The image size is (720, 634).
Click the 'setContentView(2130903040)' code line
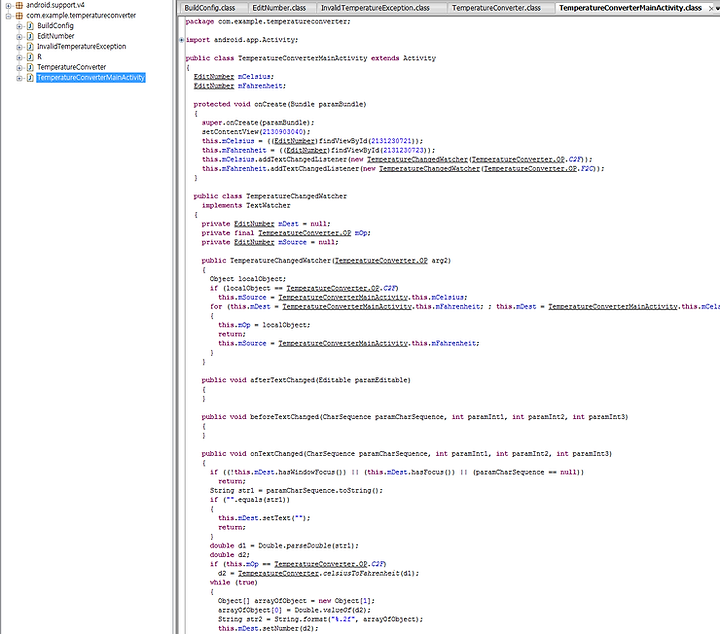click(x=256, y=132)
